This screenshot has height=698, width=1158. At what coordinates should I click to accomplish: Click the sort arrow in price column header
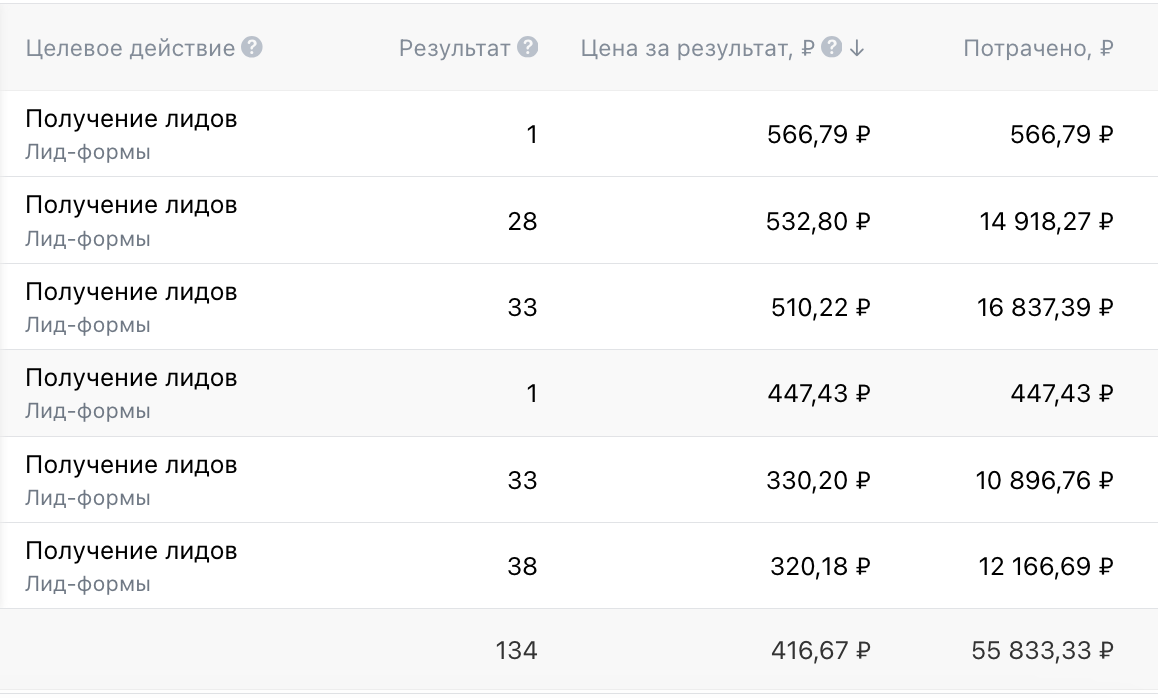pyautogui.click(x=855, y=48)
